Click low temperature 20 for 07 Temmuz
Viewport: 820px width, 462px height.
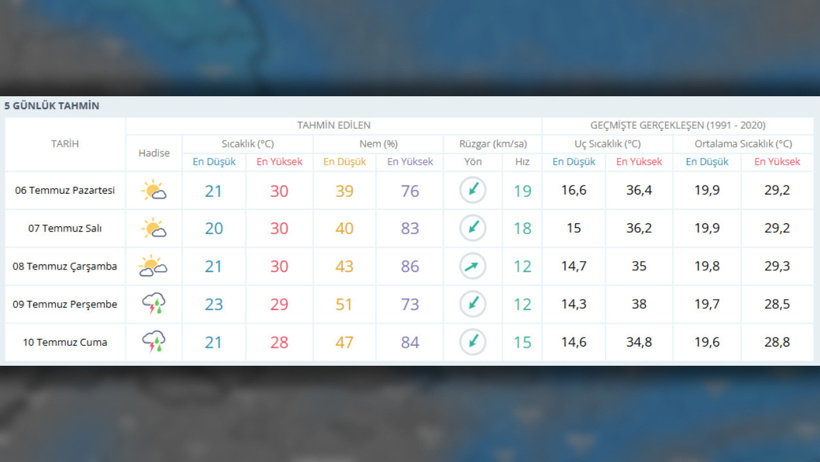point(214,229)
